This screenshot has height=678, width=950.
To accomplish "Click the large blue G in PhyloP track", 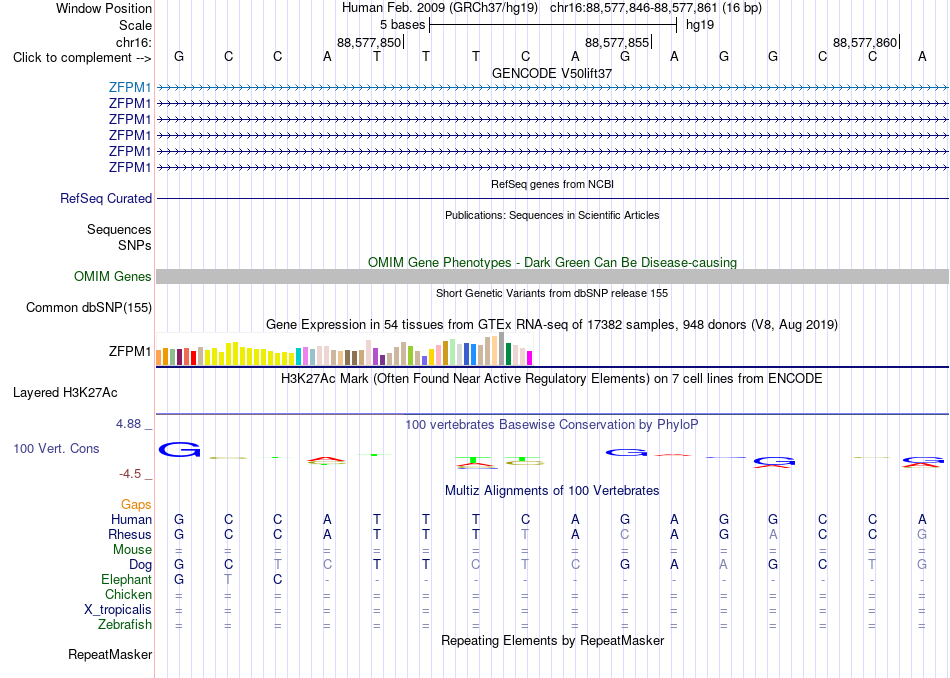I will pos(179,450).
